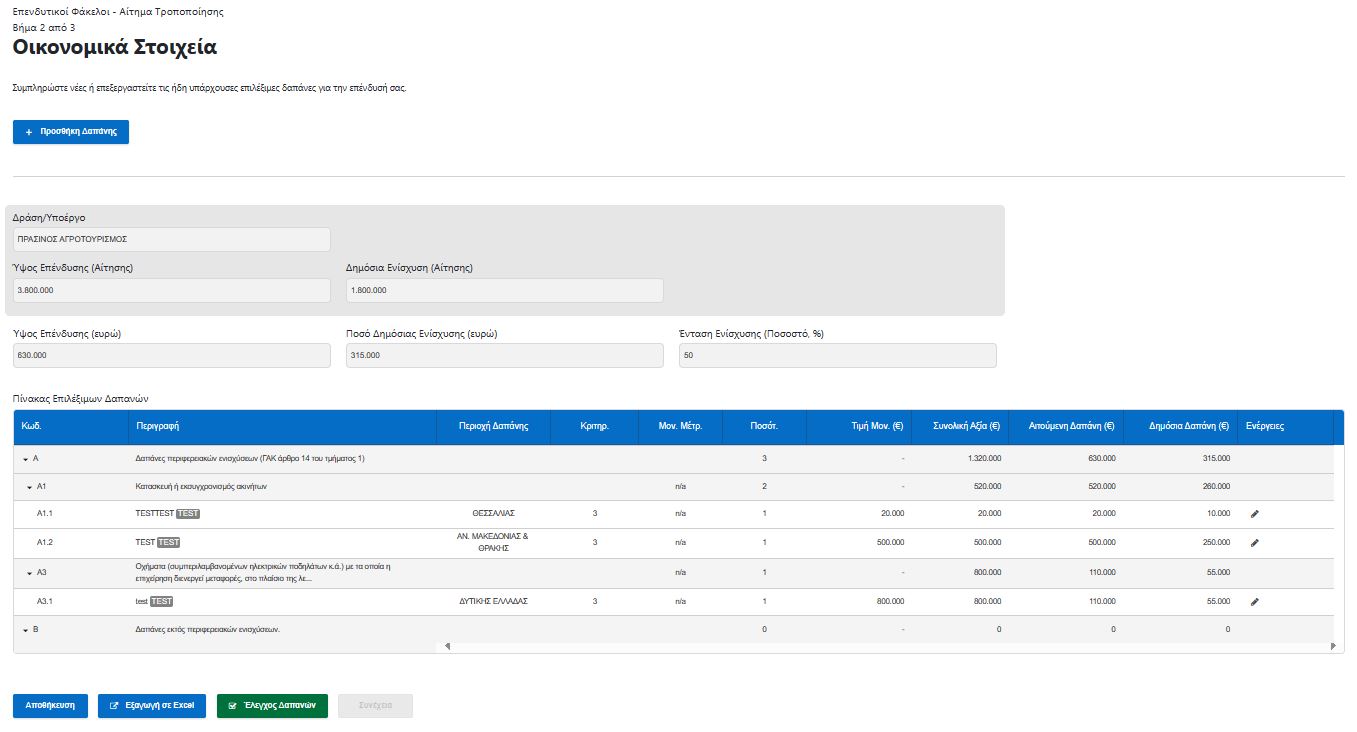Click the Δημόσια Δαπάνη (€) column header
Image resolution: width=1357 pixels, height=732 pixels.
click(1181, 426)
